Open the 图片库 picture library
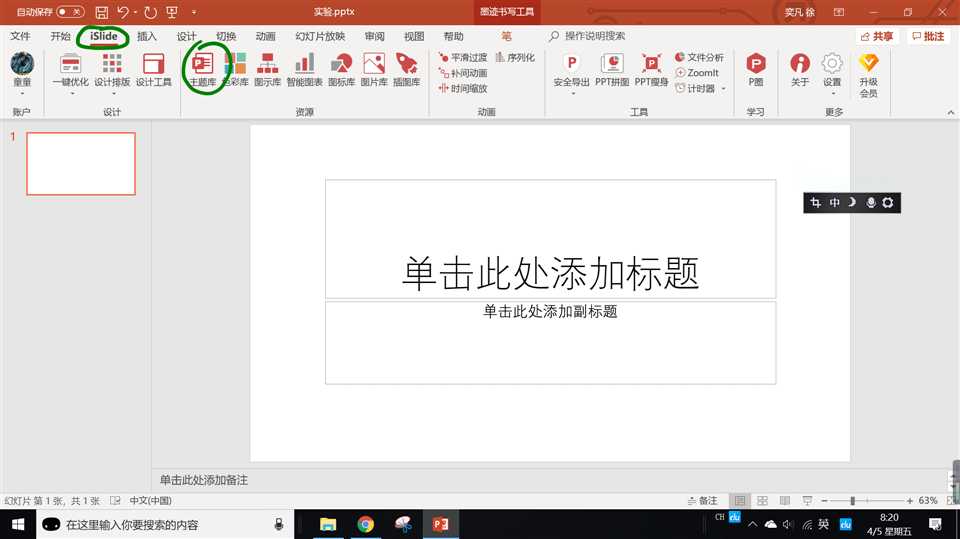960x539 pixels. 373,70
